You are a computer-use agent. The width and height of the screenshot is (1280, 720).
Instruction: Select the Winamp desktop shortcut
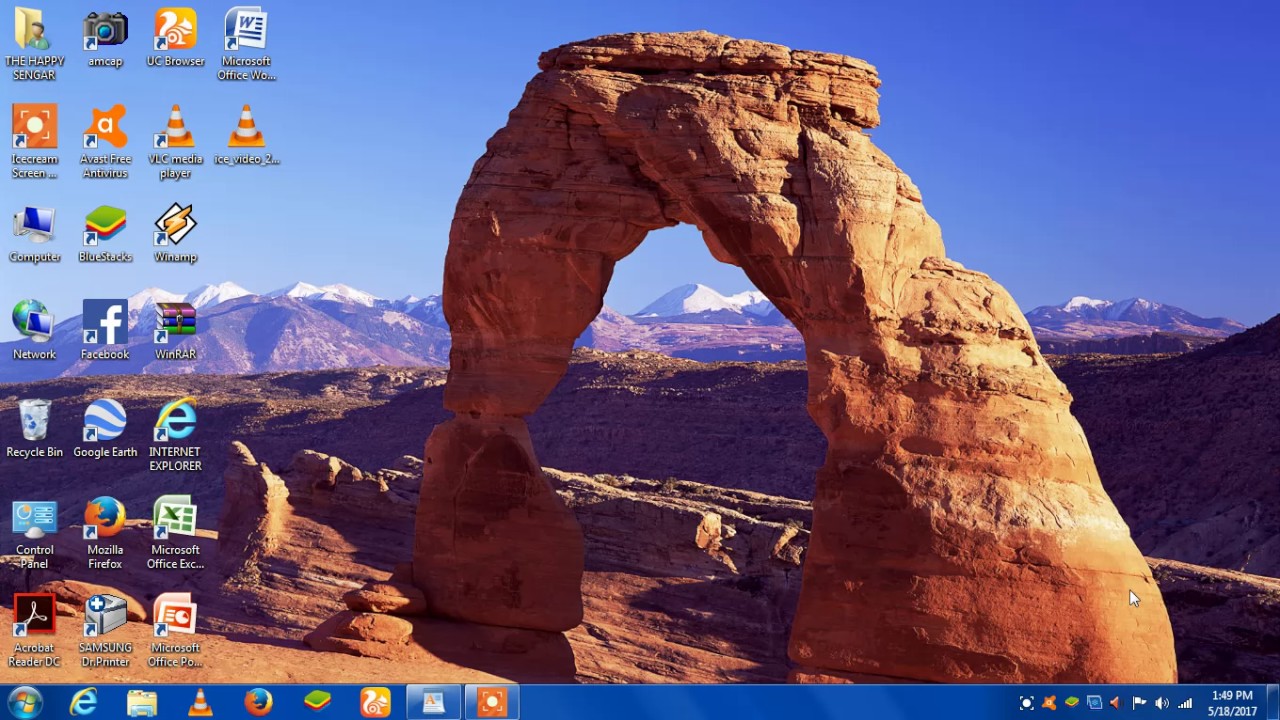(x=175, y=233)
